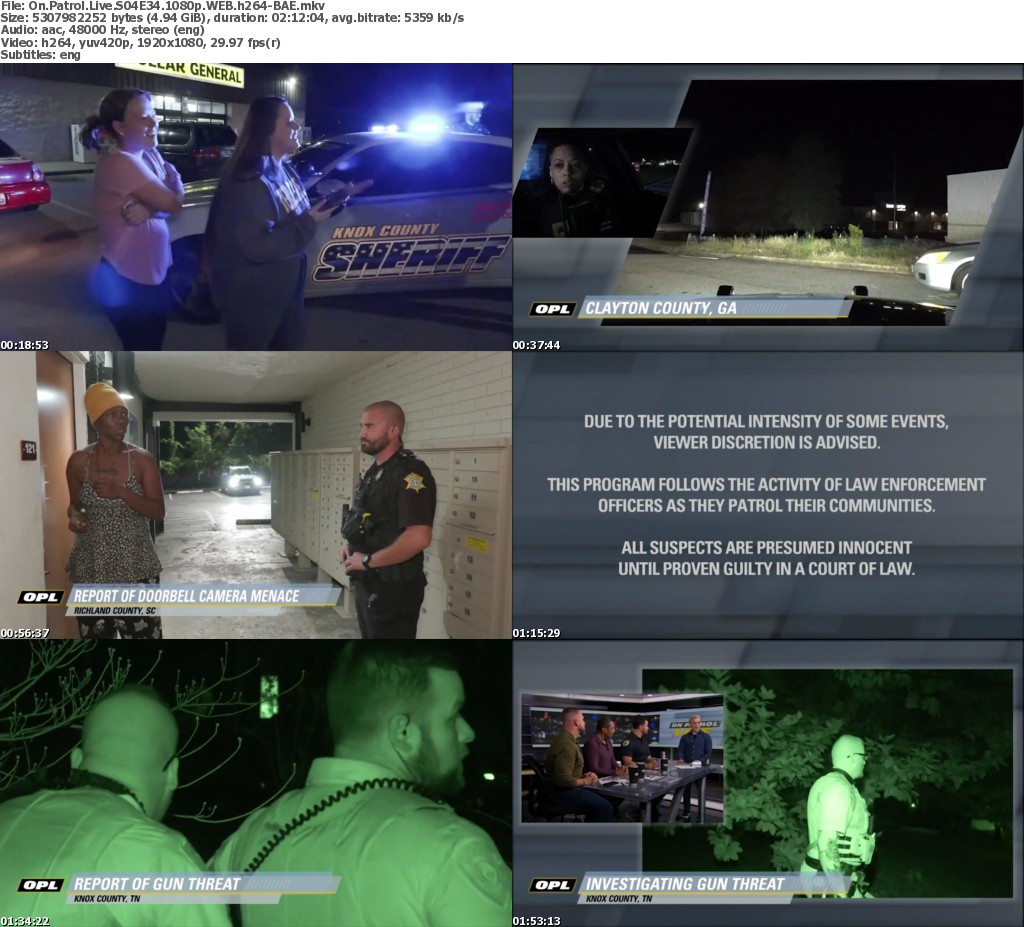Click OPL logo beside Investigating Gun Threat
The image size is (1024, 927).
pos(552,885)
